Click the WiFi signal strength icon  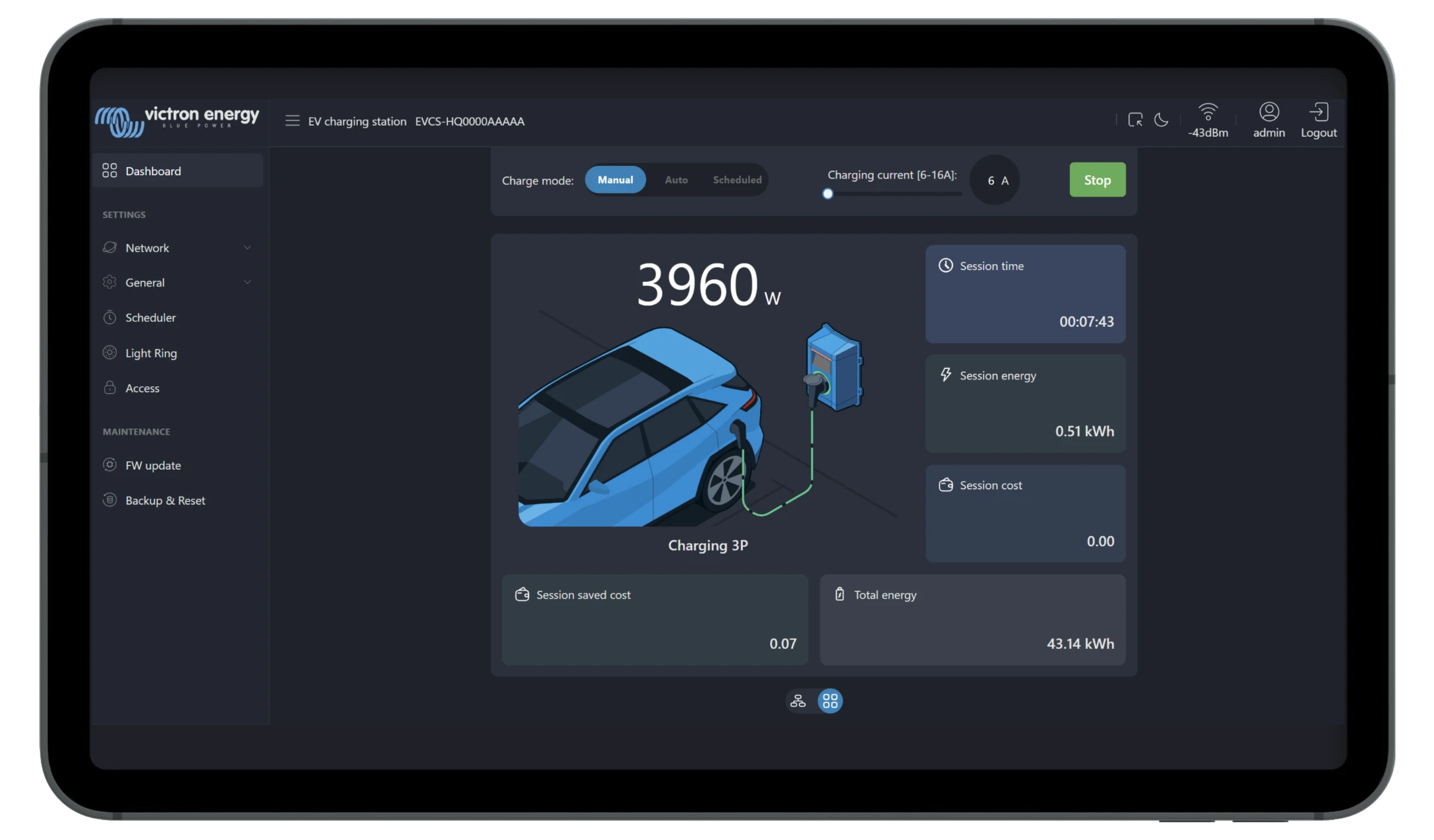click(x=1207, y=112)
